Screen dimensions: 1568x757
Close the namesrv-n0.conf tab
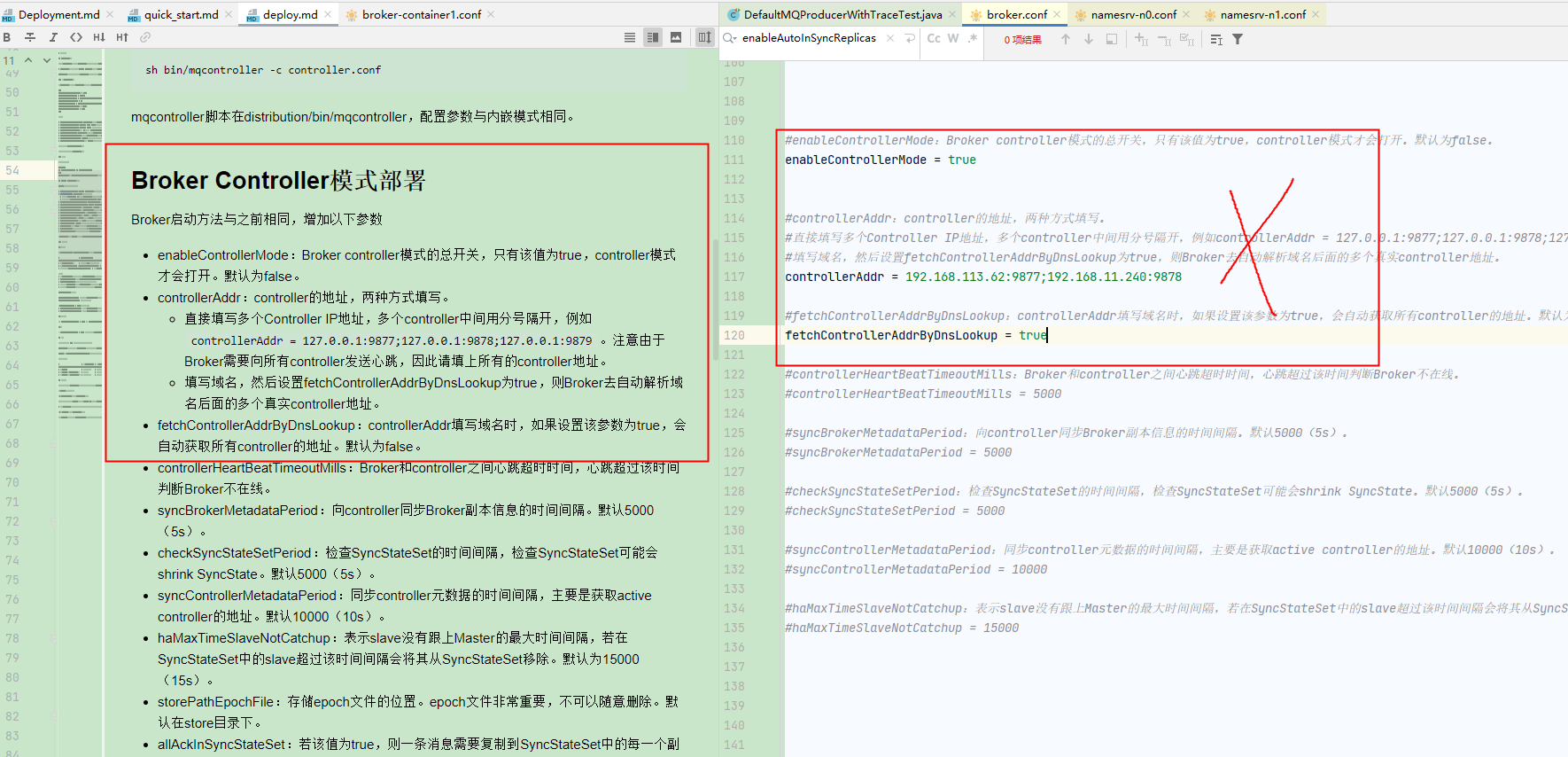1186,14
